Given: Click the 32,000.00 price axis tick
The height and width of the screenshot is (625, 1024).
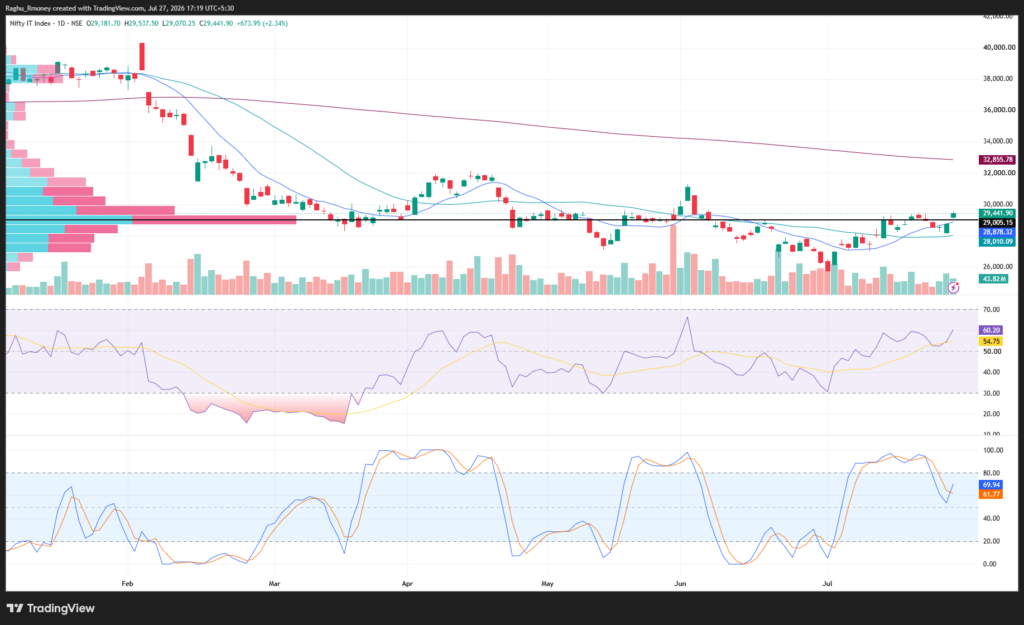Looking at the screenshot, I should (x=999, y=173).
